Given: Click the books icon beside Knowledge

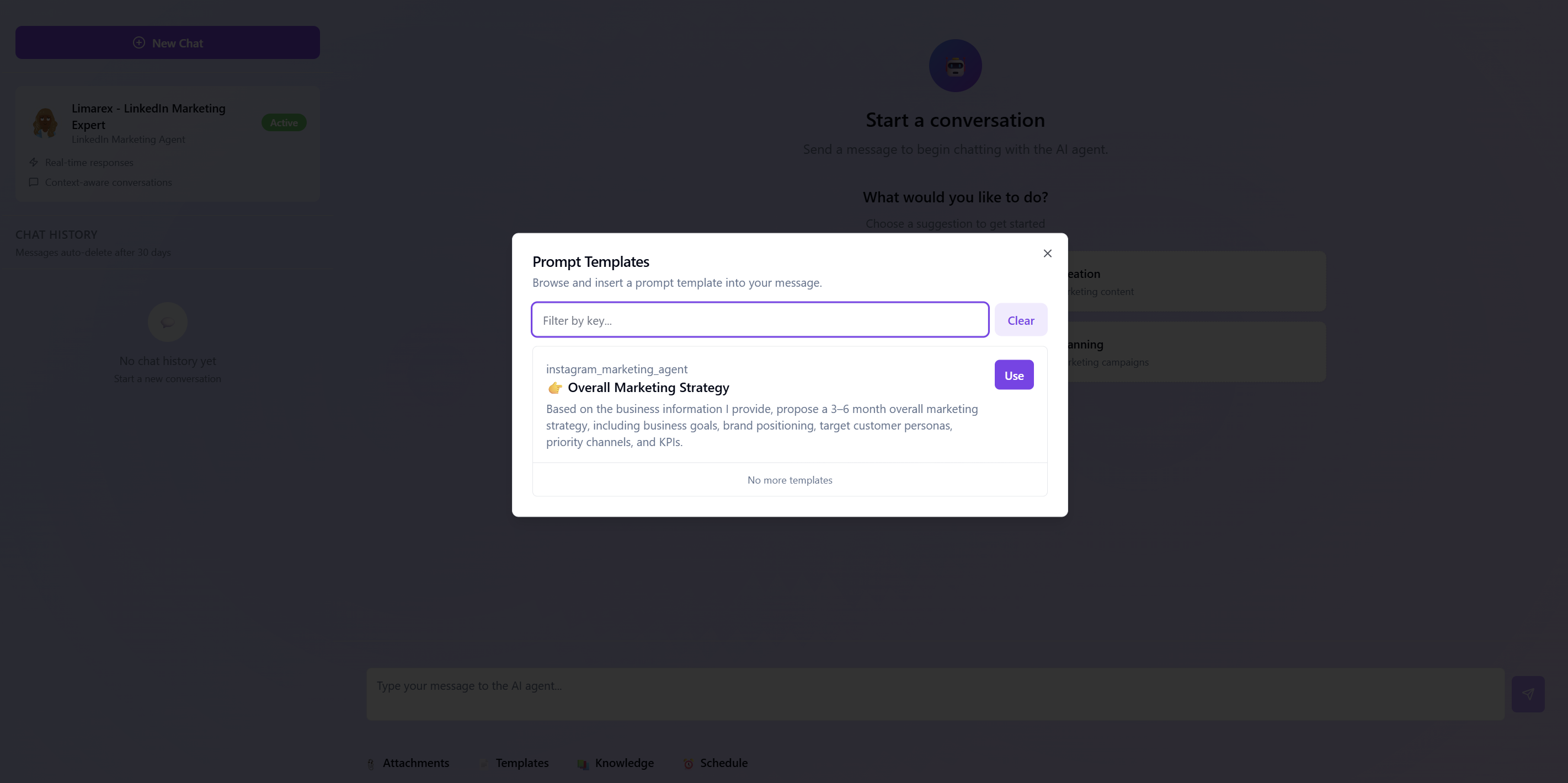Looking at the screenshot, I should pyautogui.click(x=583, y=764).
